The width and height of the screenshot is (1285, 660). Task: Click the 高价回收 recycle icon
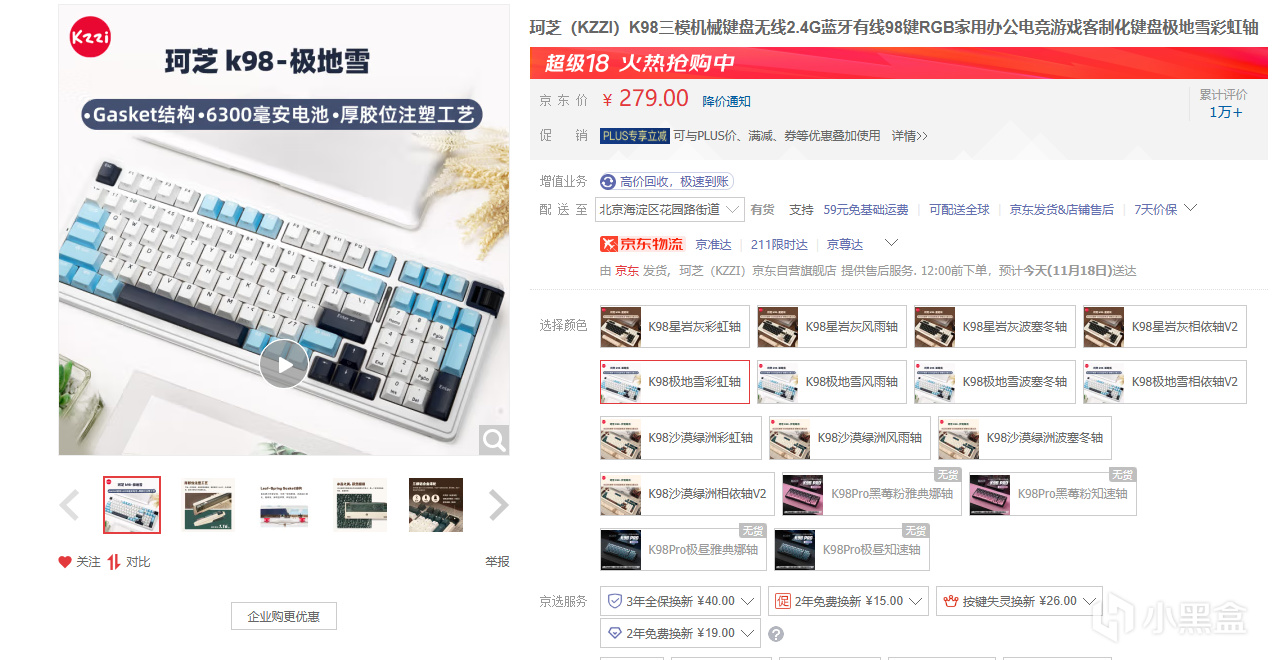608,181
